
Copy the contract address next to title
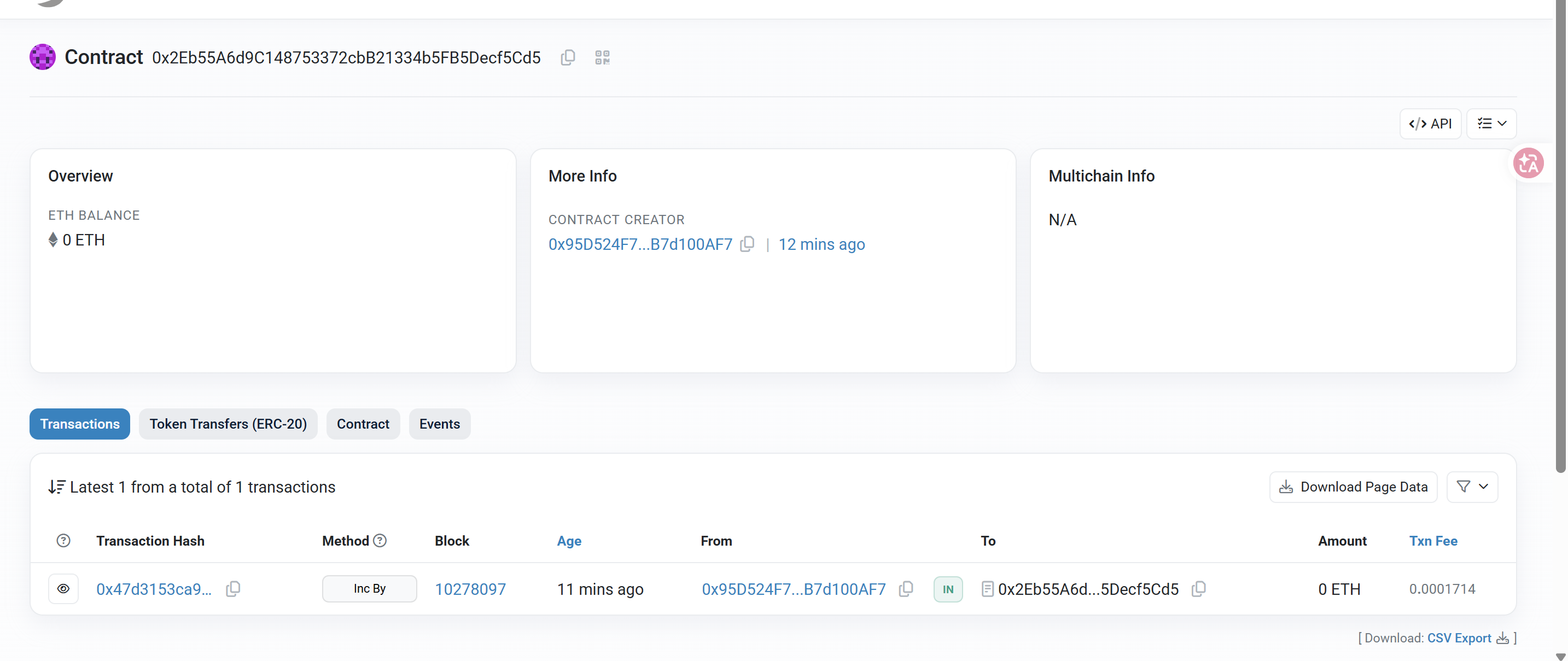[567, 57]
